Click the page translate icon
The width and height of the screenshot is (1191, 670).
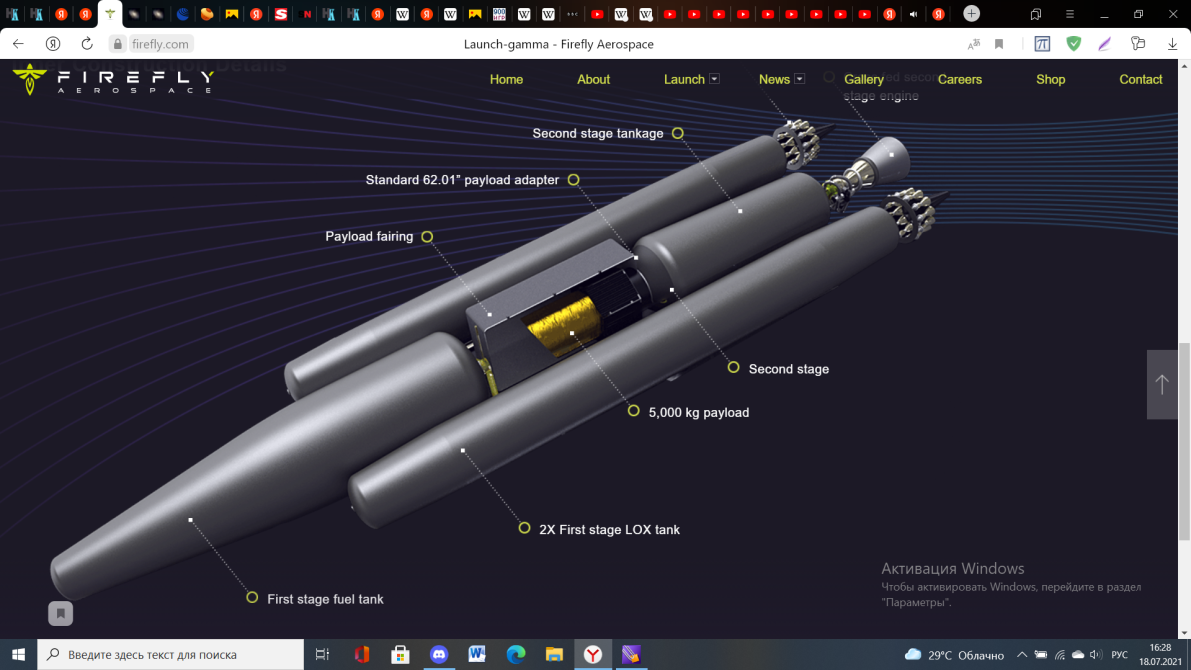point(973,44)
